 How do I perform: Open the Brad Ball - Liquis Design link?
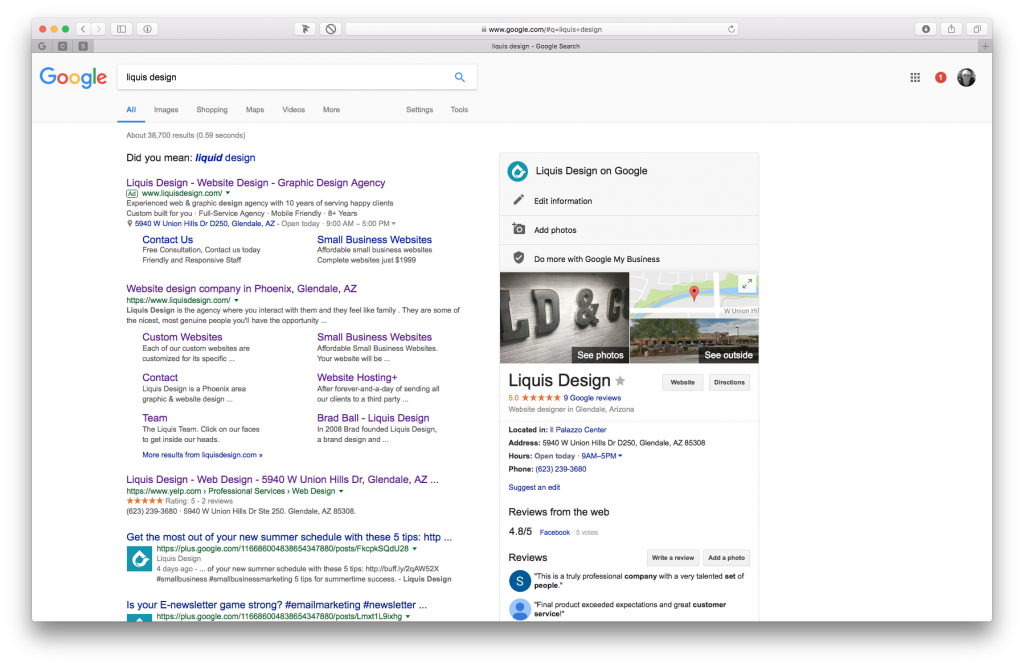tap(373, 418)
